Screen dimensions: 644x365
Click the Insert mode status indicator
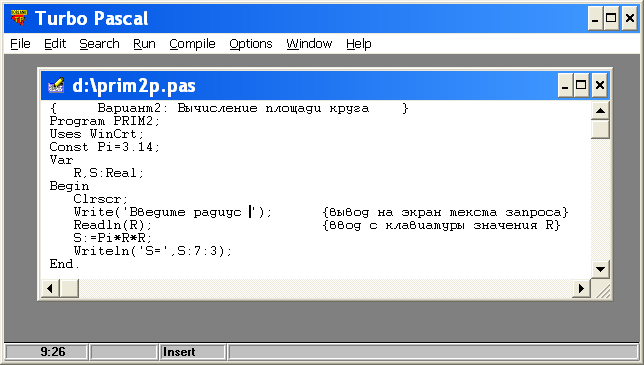coord(193,352)
